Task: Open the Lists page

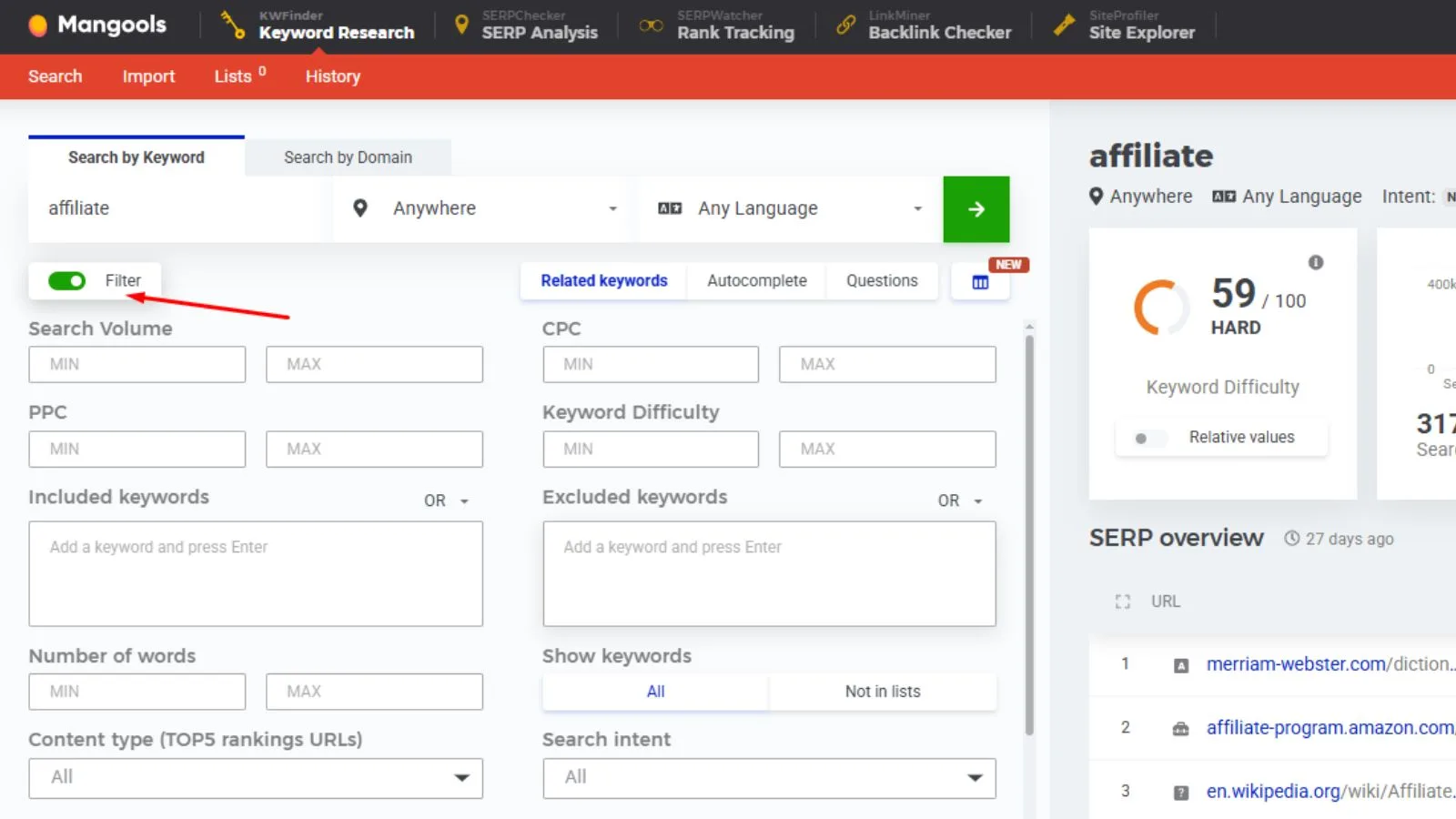Action: coord(240,76)
